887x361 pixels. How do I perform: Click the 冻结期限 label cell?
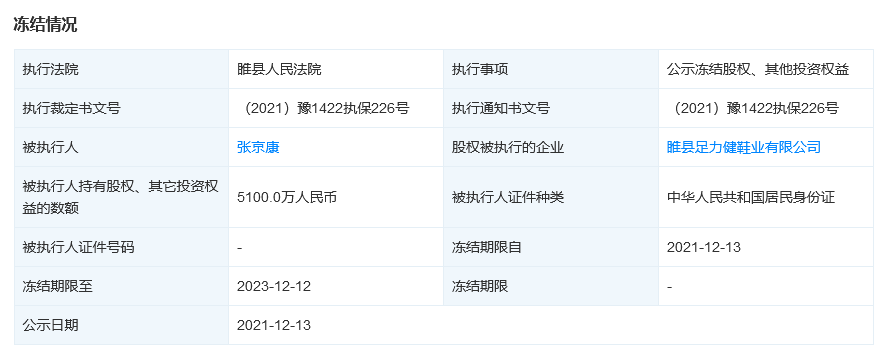pyautogui.click(x=551, y=286)
